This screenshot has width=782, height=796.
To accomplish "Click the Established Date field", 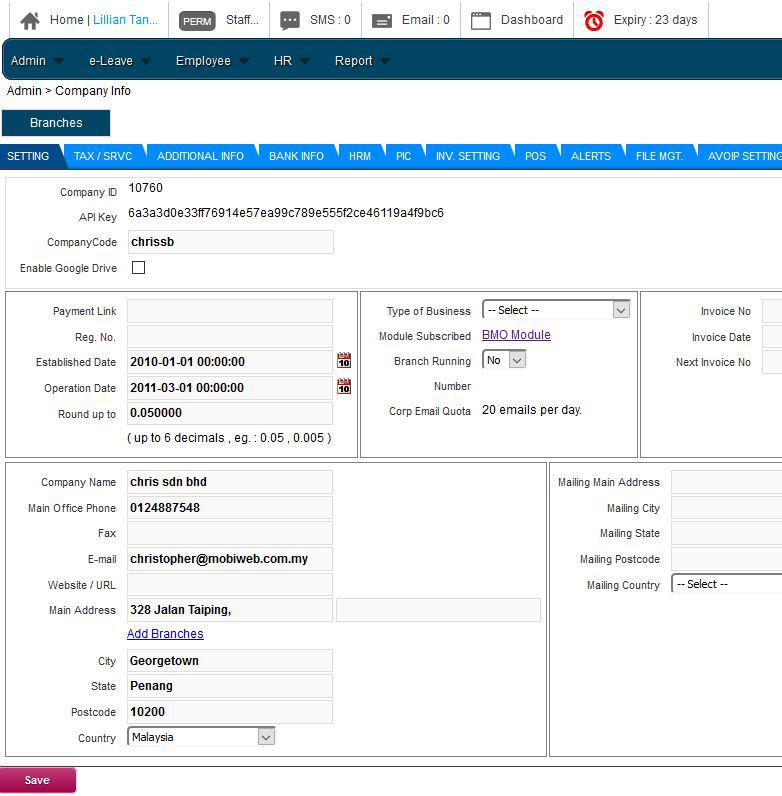I will 230,362.
